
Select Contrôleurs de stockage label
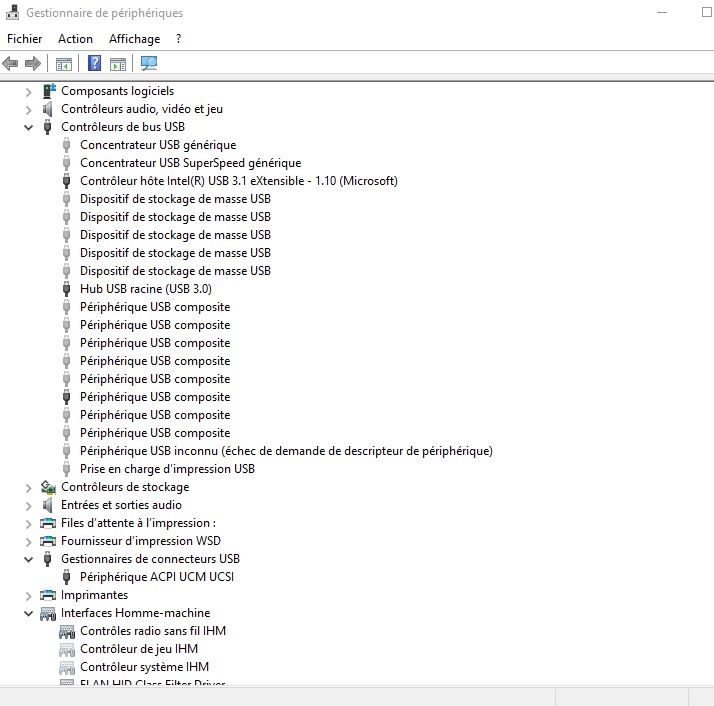[125, 487]
